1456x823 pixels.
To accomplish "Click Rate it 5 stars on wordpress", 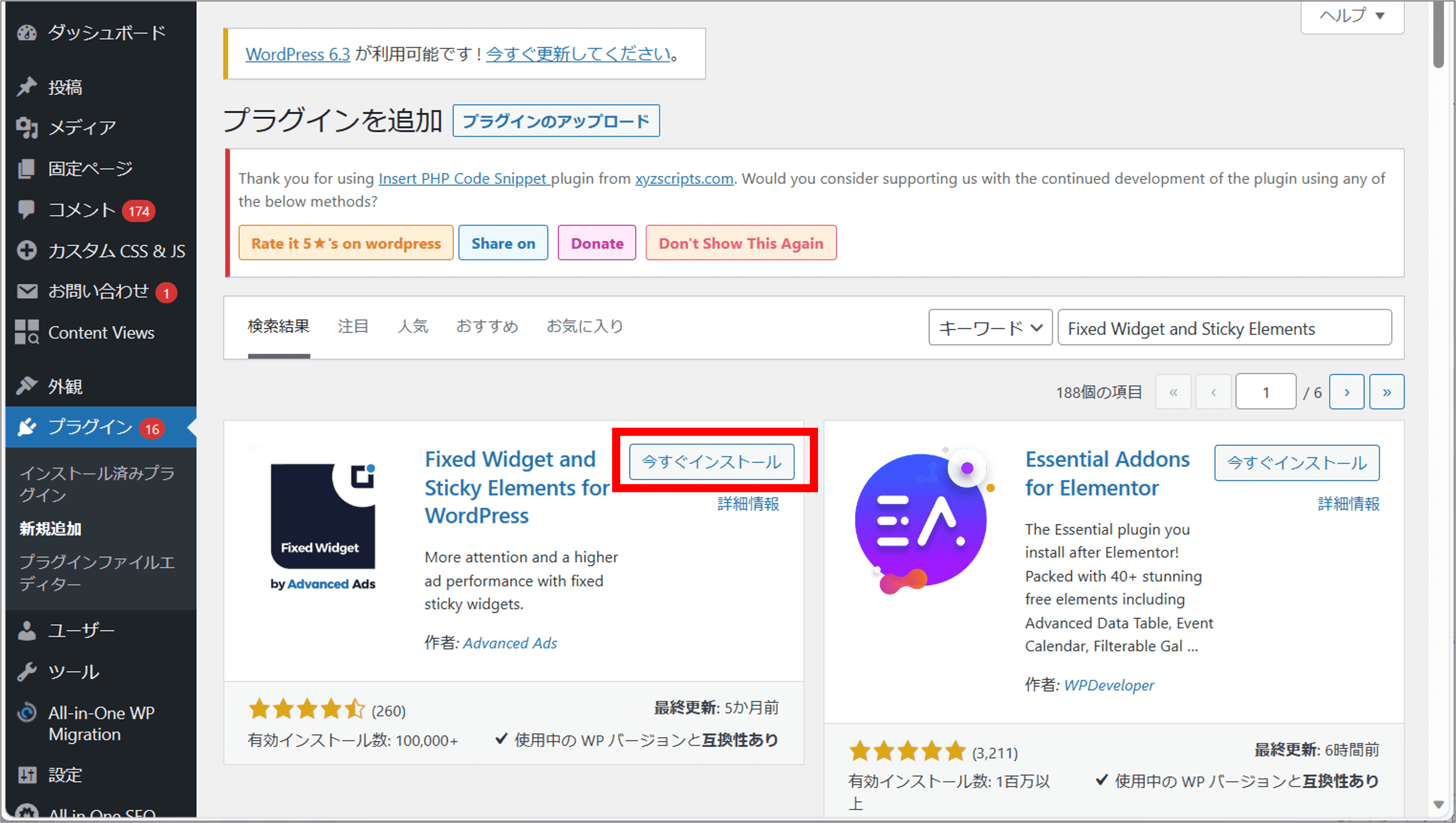I will tap(346, 243).
